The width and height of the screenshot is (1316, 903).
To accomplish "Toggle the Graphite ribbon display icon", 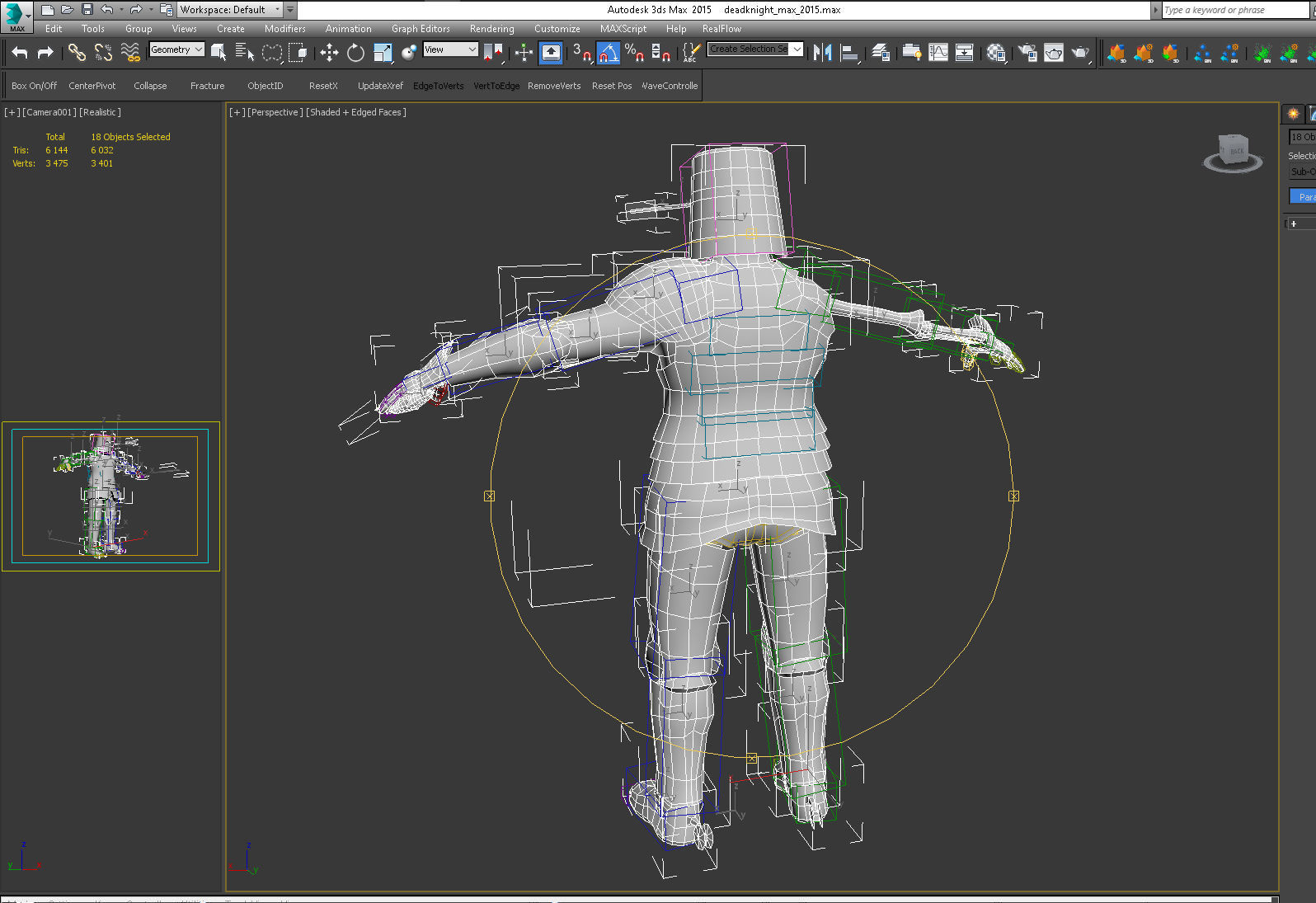I will pyautogui.click(x=911, y=53).
